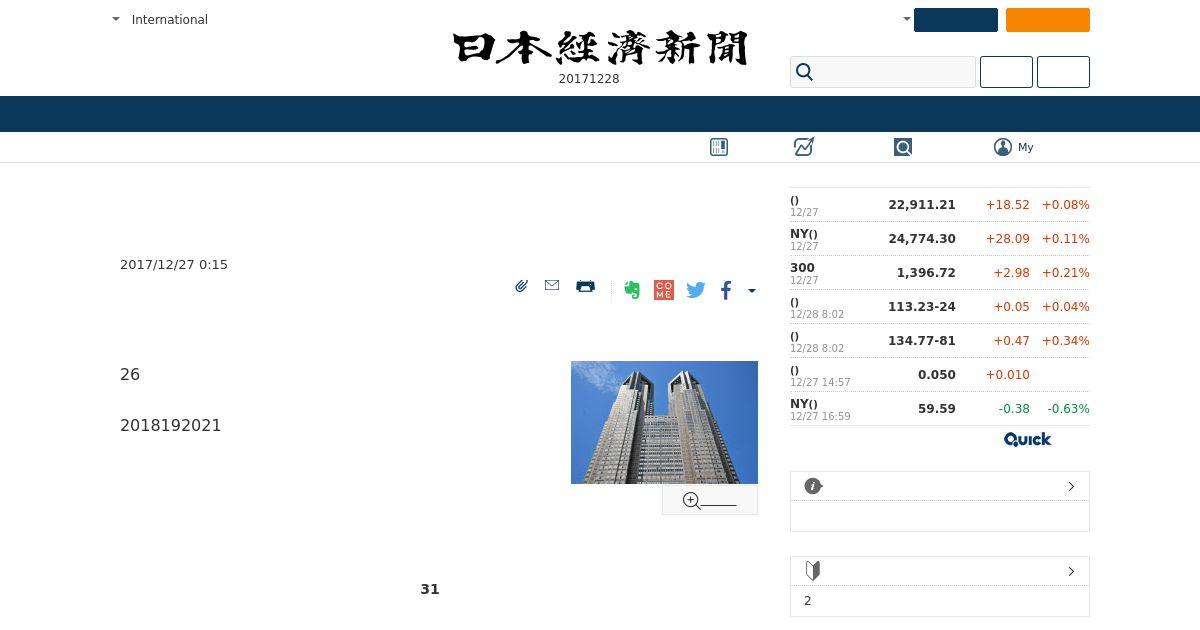Click the date 20171228 under the logo
This screenshot has width=1200, height=630.
[589, 79]
